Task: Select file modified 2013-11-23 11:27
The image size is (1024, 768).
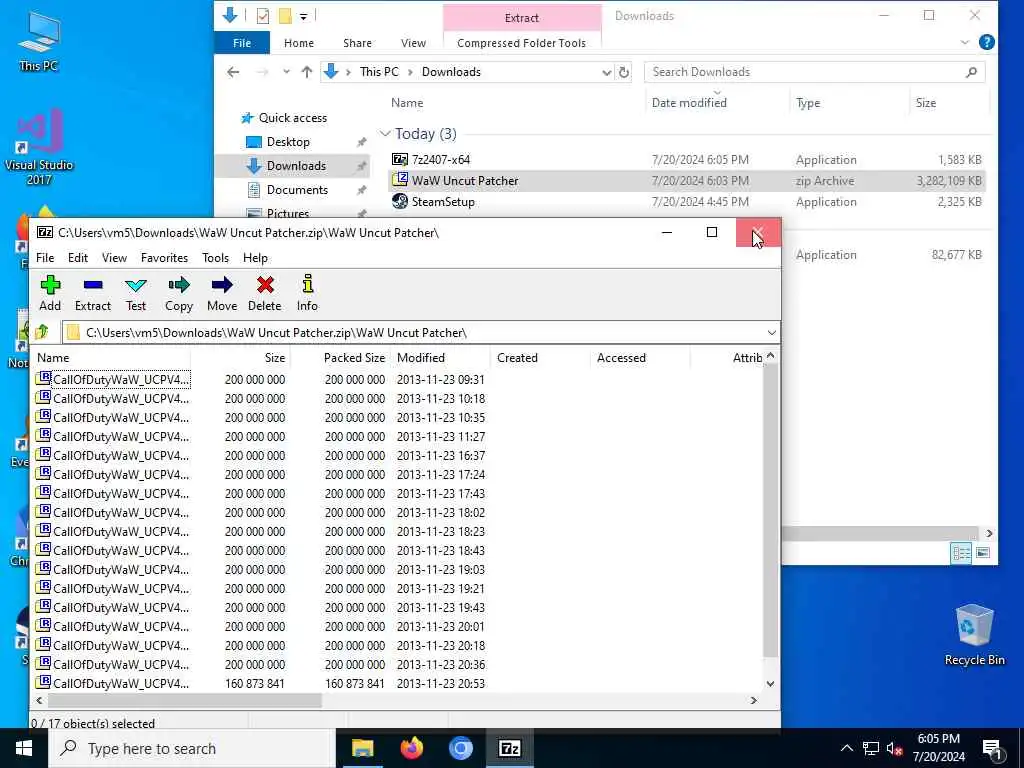Action: pos(398,436)
